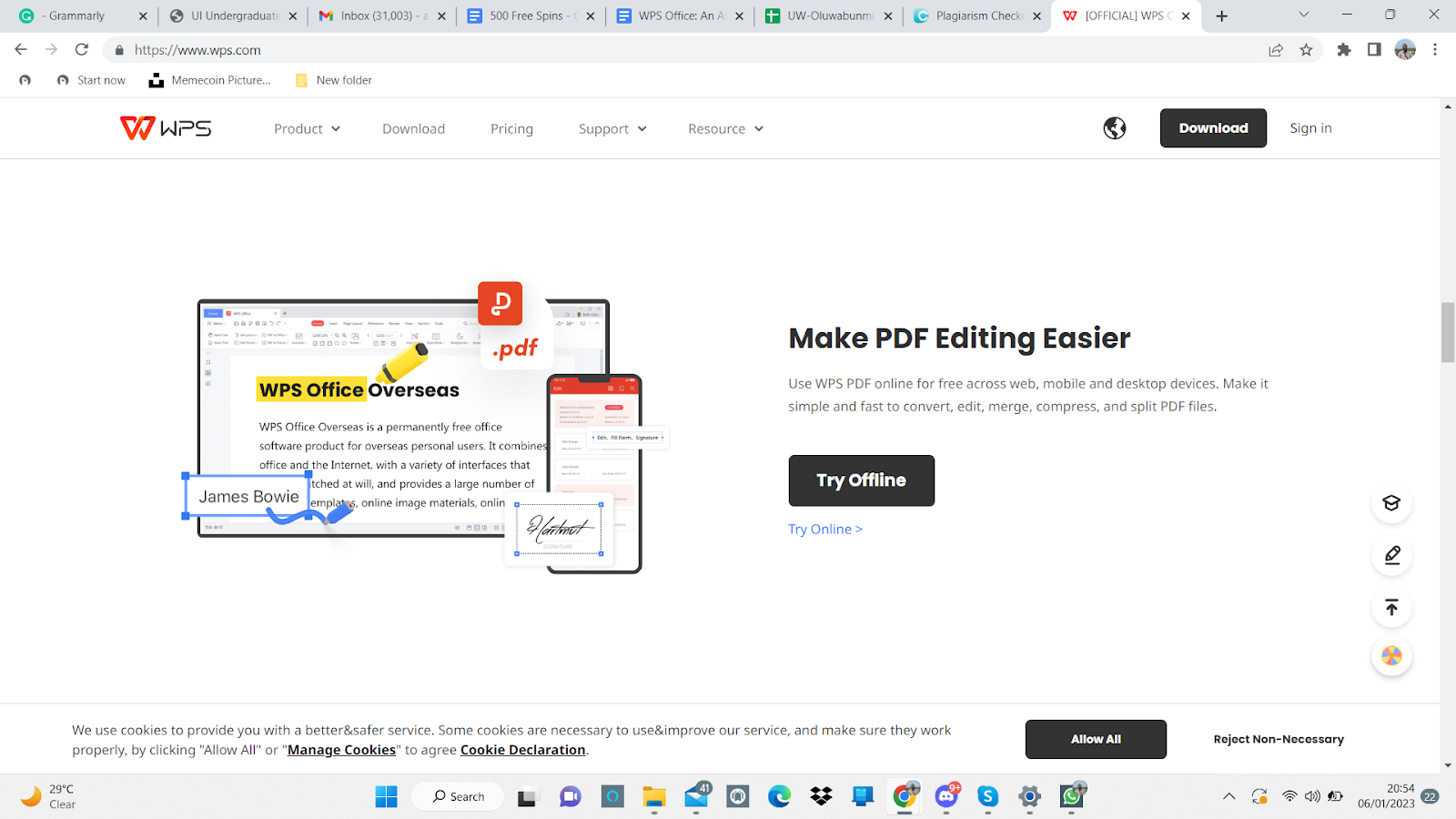Open the Chrome three-dot menu
Screen dimensions: 1456x819
pyautogui.click(x=1435, y=50)
